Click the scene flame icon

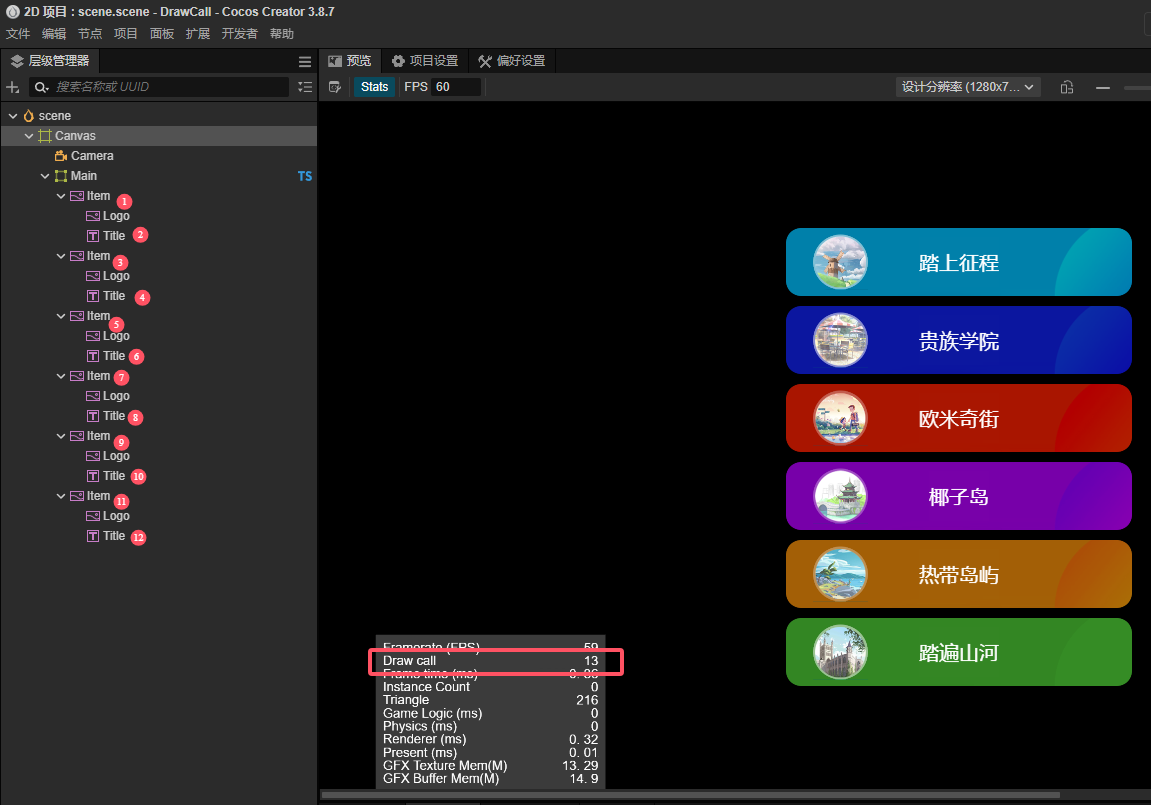[29, 116]
